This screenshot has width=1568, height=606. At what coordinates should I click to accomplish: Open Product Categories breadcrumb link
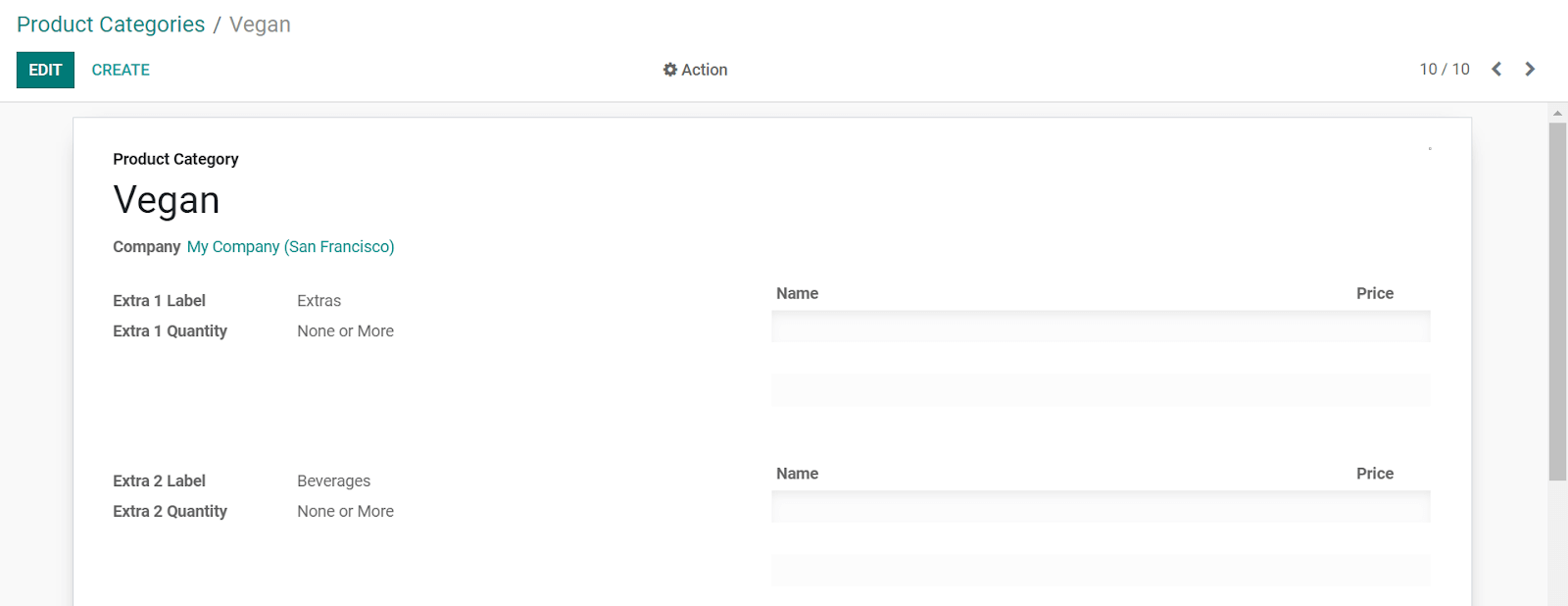[x=111, y=25]
